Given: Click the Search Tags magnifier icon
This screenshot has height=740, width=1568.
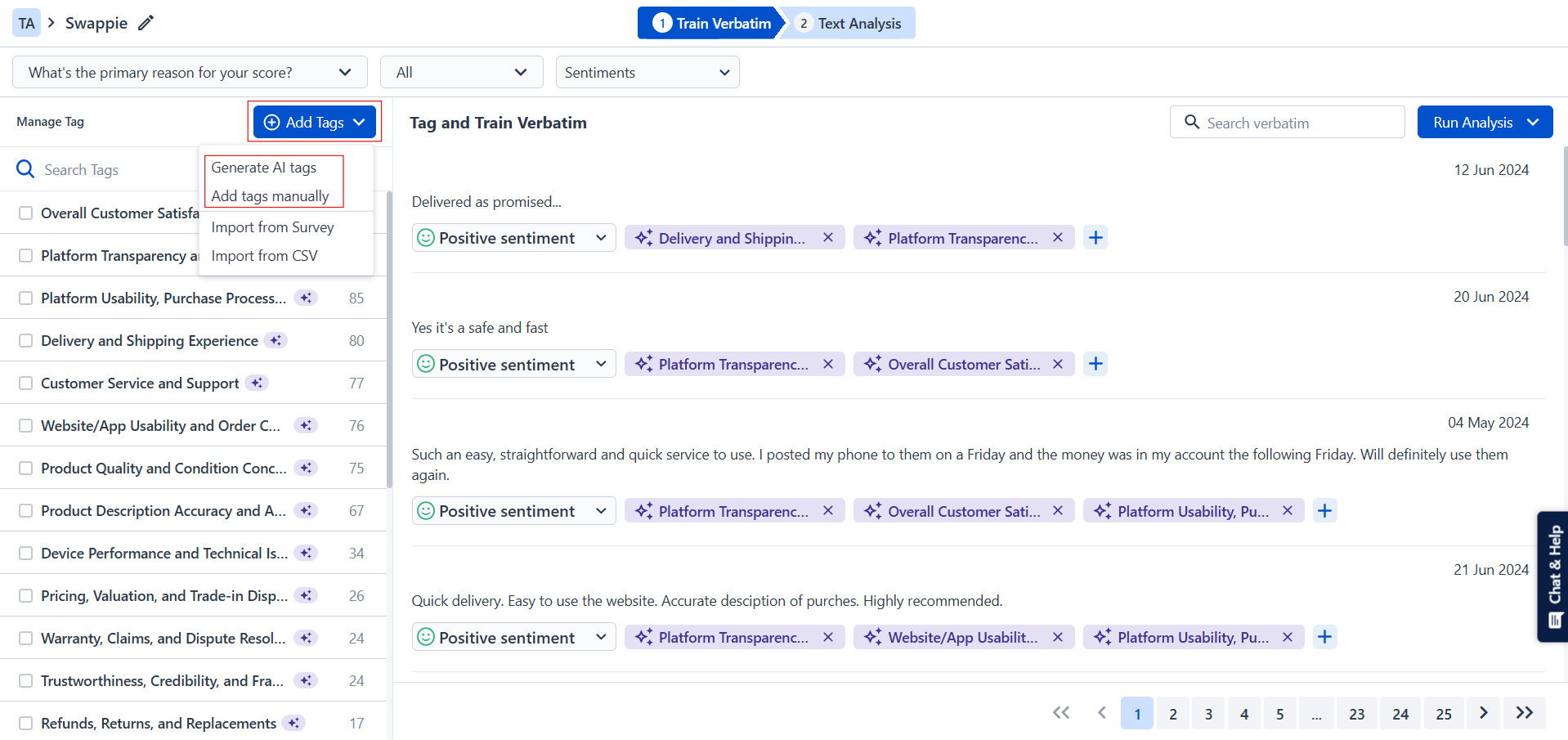Looking at the screenshot, I should (x=25, y=169).
